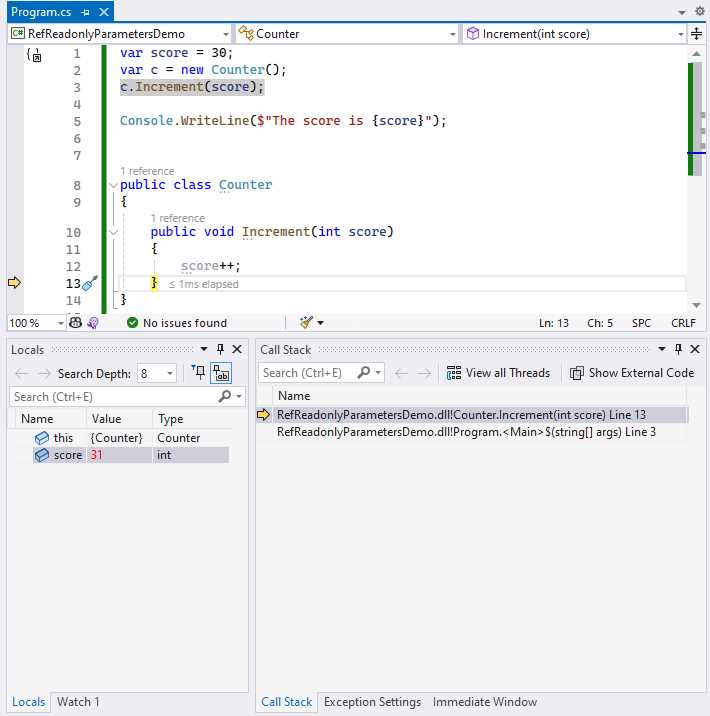Open Locals window position dropdown arrow
This screenshot has width=710, height=716.
point(204,349)
